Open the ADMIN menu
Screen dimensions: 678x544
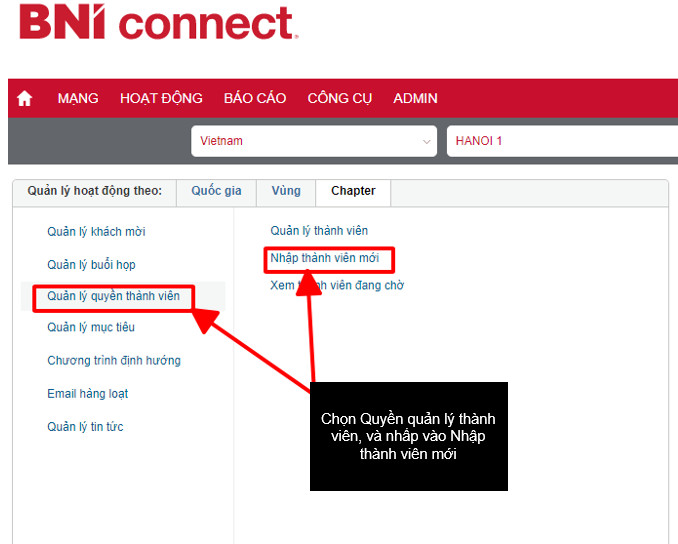point(416,98)
